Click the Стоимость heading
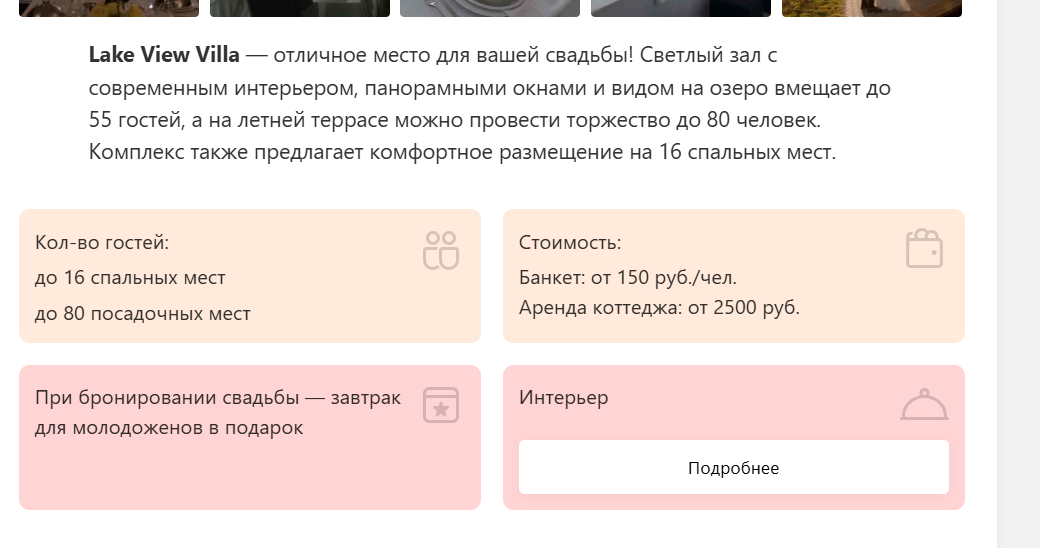This screenshot has height=548, width=1040. click(x=570, y=243)
